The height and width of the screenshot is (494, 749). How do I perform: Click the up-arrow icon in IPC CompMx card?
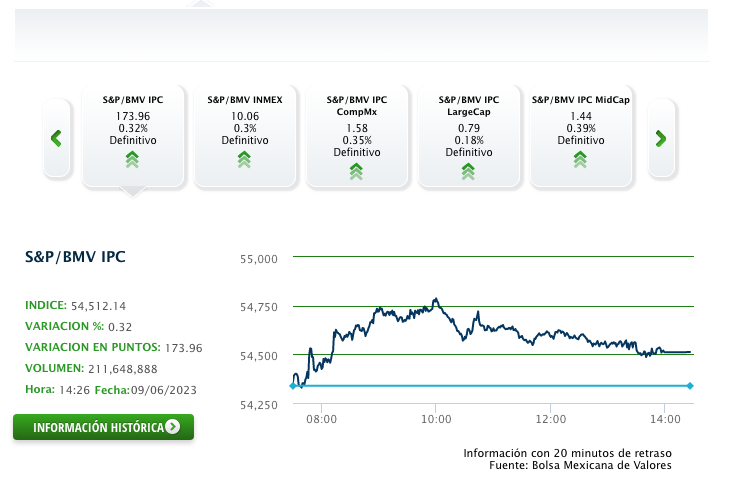pyautogui.click(x=356, y=171)
